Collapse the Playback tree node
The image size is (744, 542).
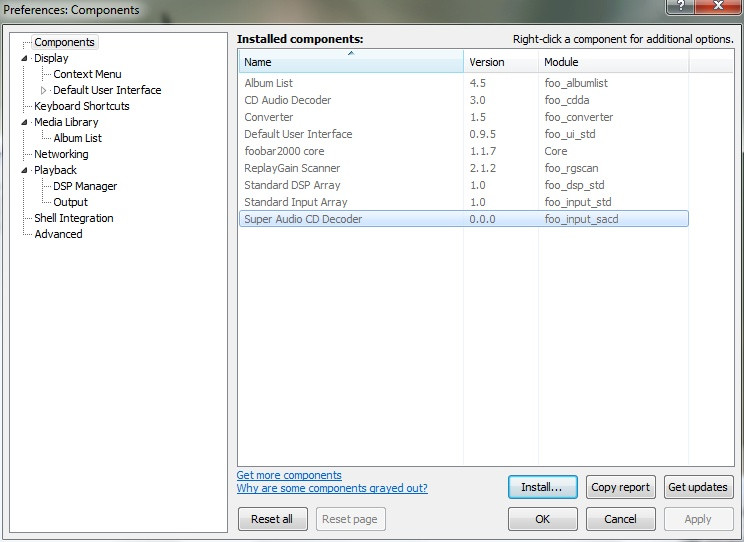click(24, 170)
